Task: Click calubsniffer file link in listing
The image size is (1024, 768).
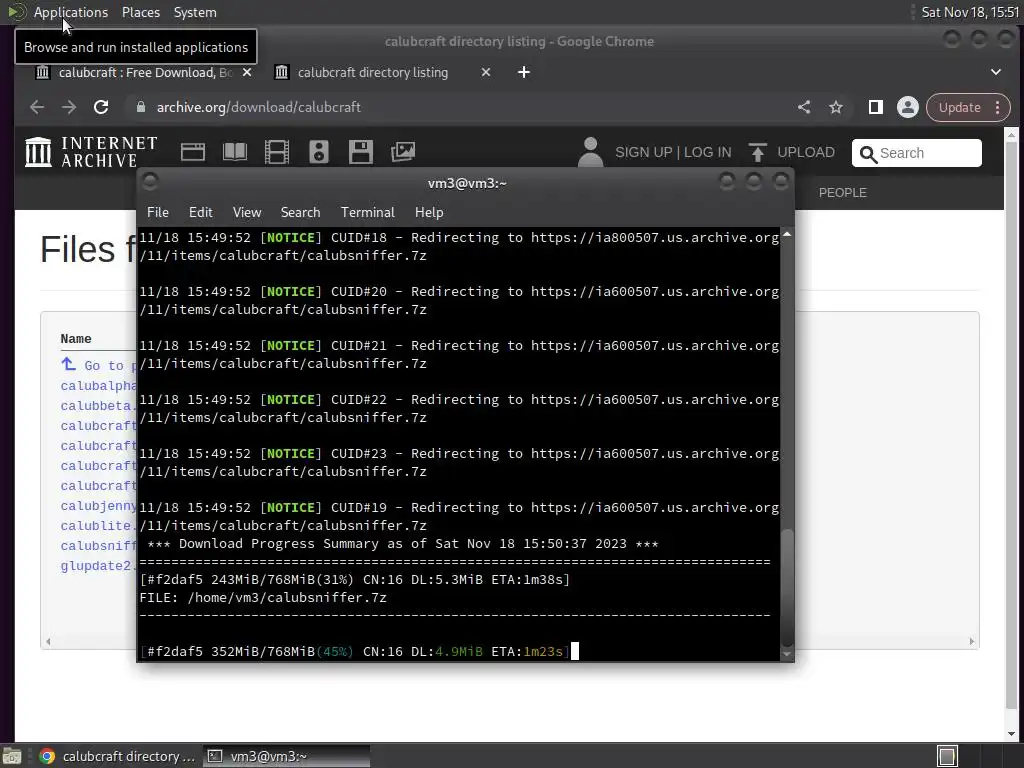Action: 99,546
